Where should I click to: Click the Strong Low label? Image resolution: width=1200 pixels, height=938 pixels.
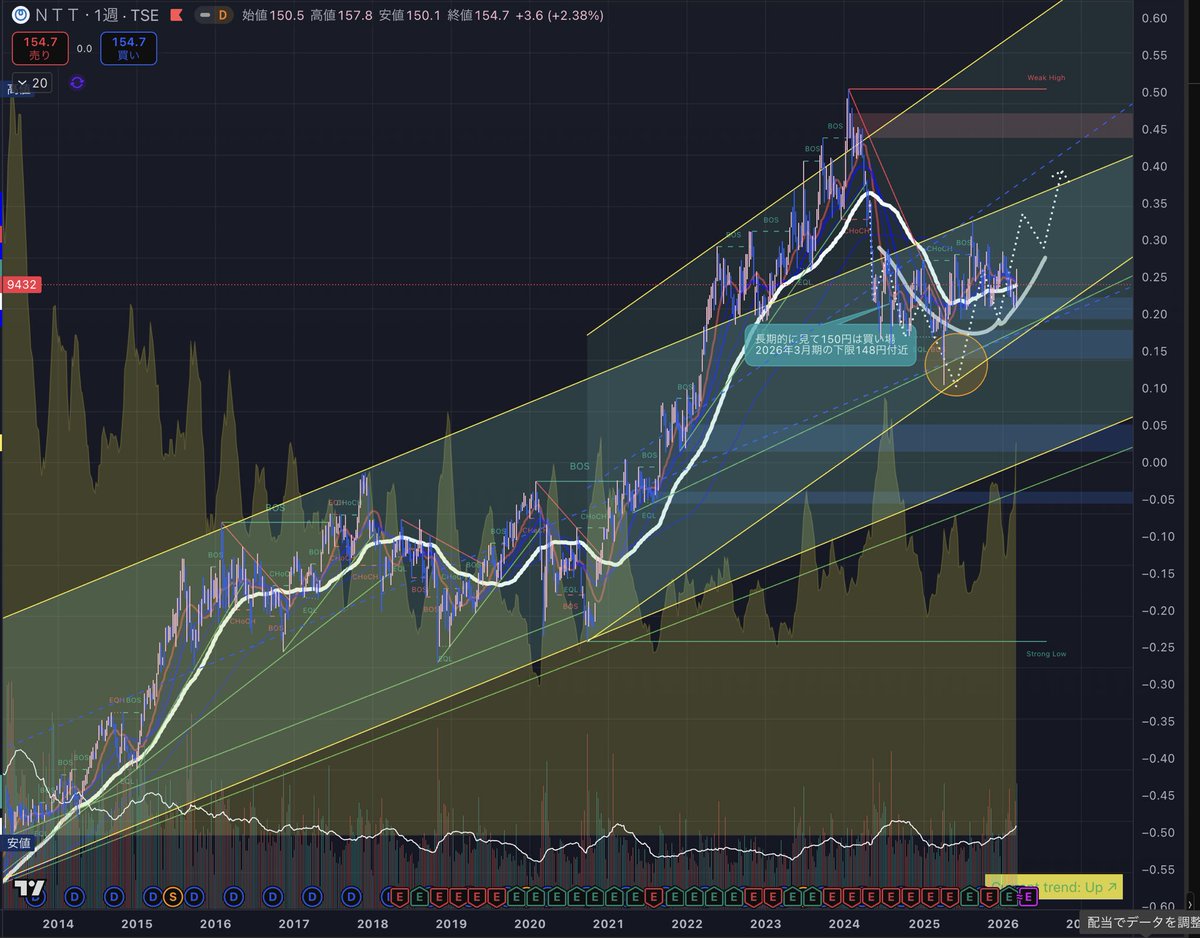(1046, 653)
